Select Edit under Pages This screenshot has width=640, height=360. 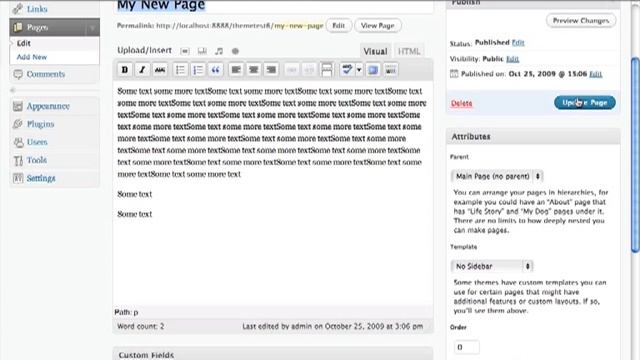click(24, 43)
